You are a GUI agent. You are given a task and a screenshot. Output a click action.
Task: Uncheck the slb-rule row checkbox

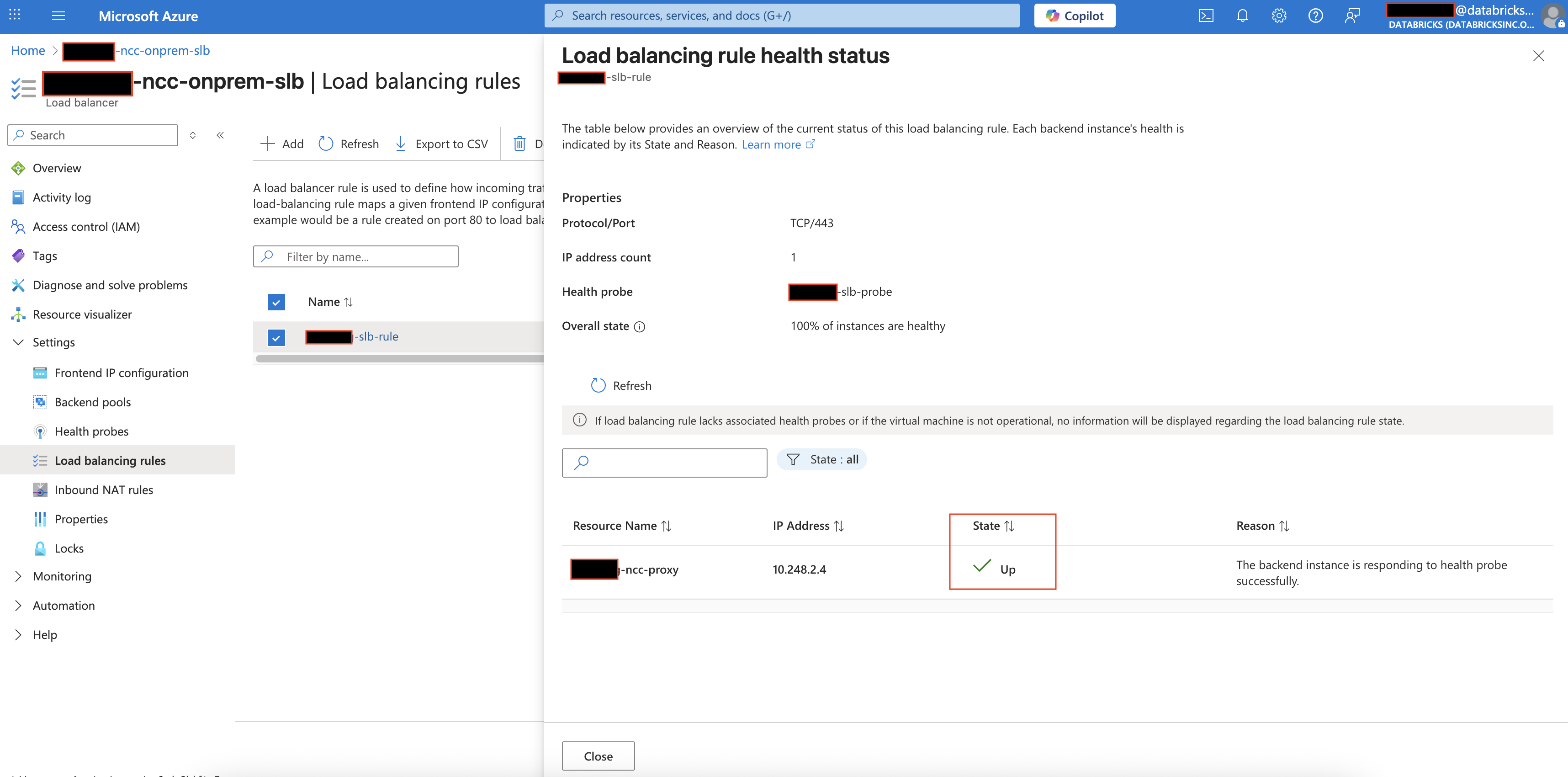[x=276, y=337]
